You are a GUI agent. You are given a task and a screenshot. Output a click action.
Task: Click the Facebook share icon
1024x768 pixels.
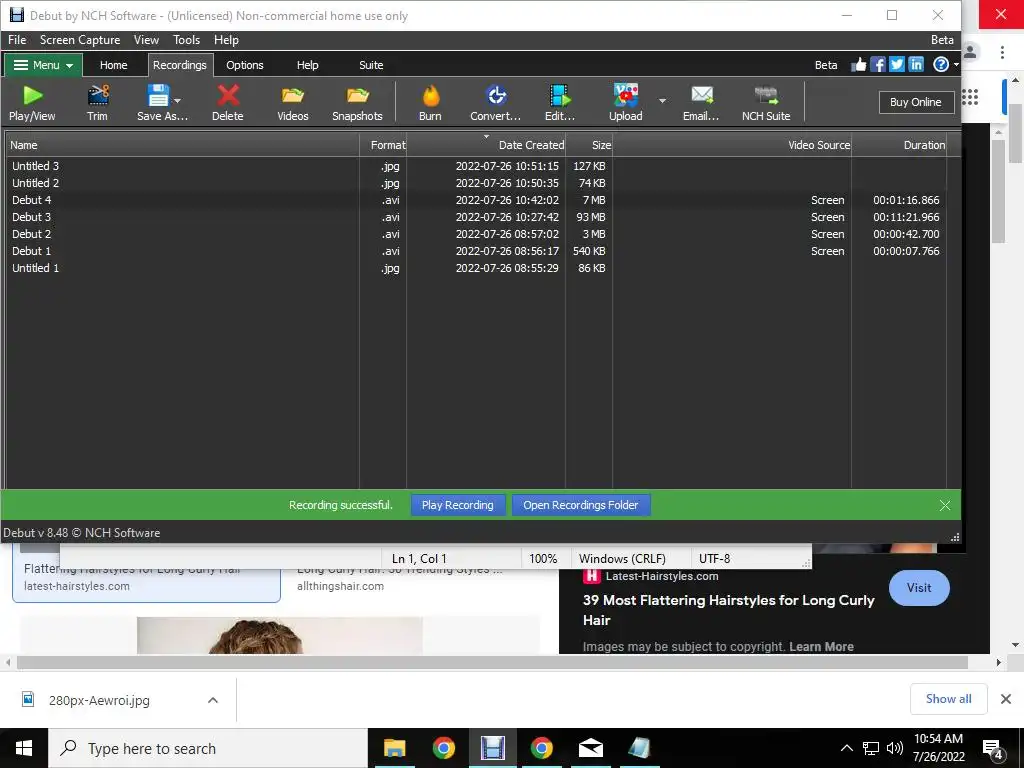(878, 65)
